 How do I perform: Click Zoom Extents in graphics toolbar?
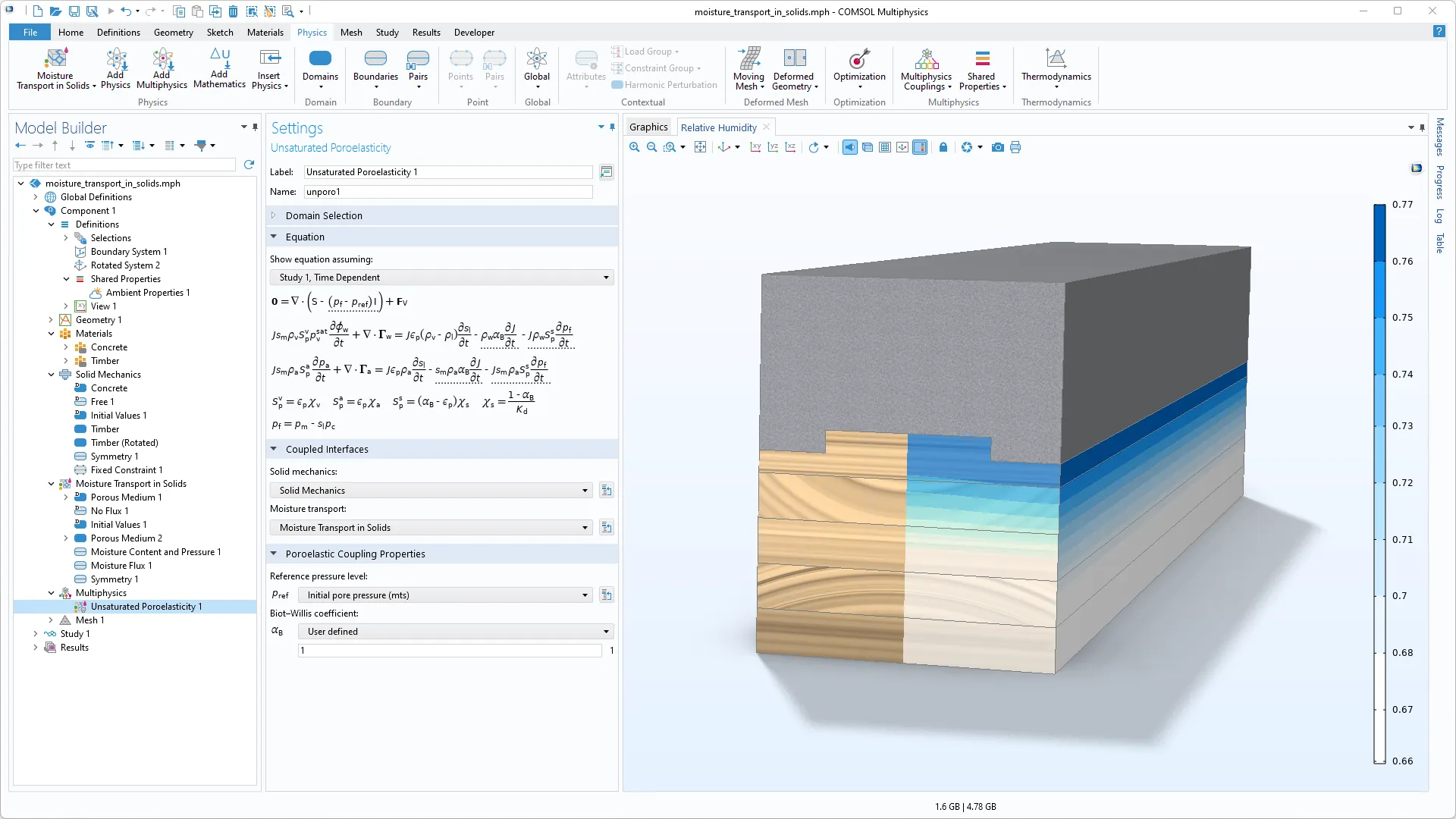point(700,147)
